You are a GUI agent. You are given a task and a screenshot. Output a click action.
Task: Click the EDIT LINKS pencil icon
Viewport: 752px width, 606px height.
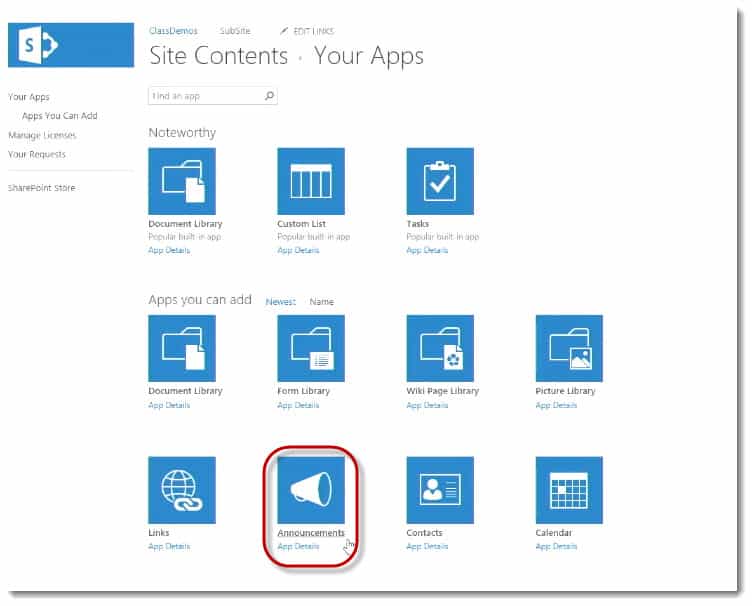[x=284, y=31]
